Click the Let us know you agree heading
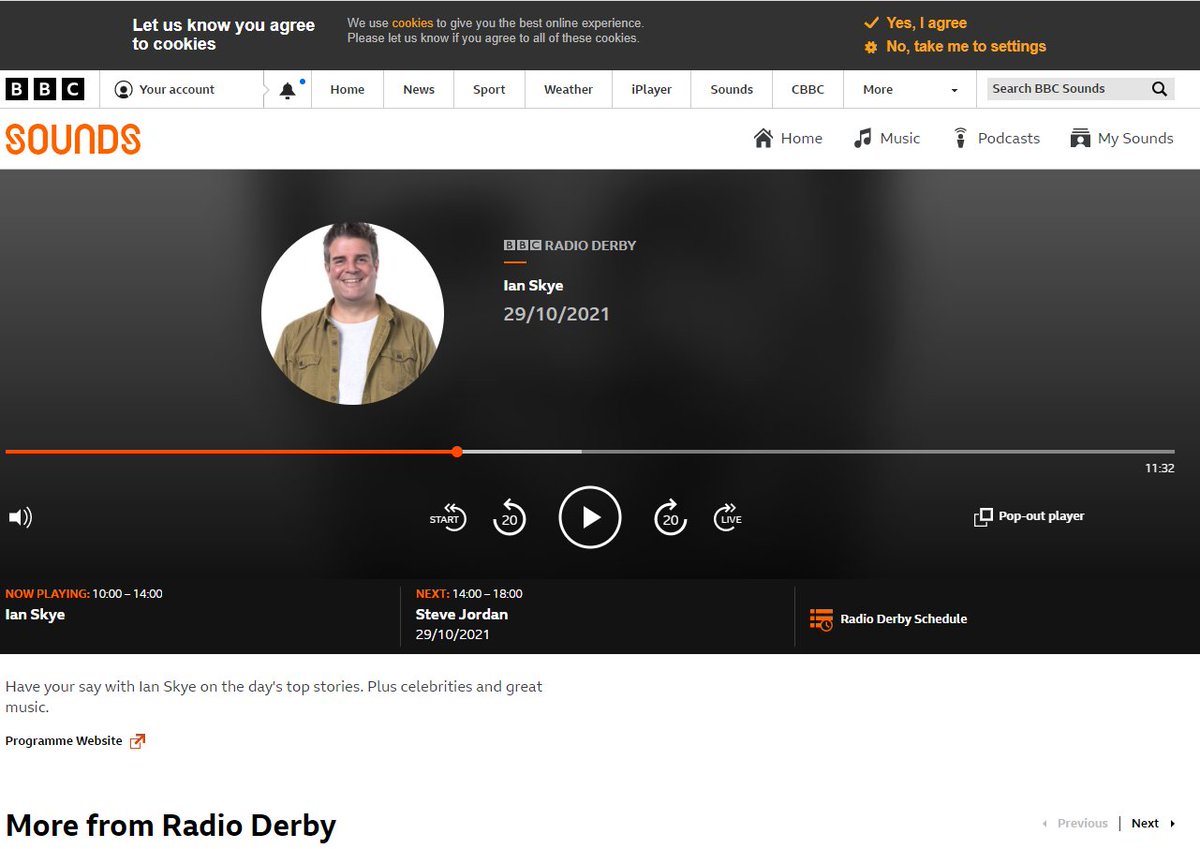Screen dimensions: 1200x849 [x=224, y=35]
